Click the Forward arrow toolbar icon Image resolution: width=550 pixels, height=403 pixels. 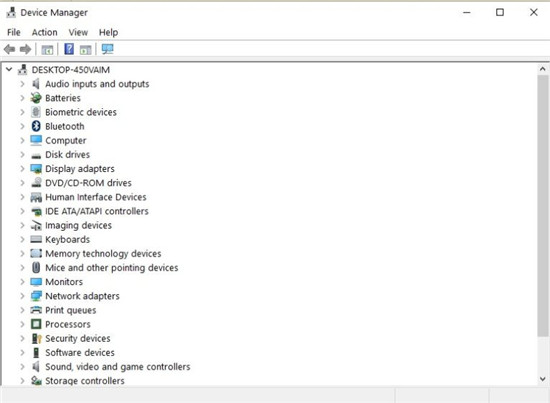25,49
